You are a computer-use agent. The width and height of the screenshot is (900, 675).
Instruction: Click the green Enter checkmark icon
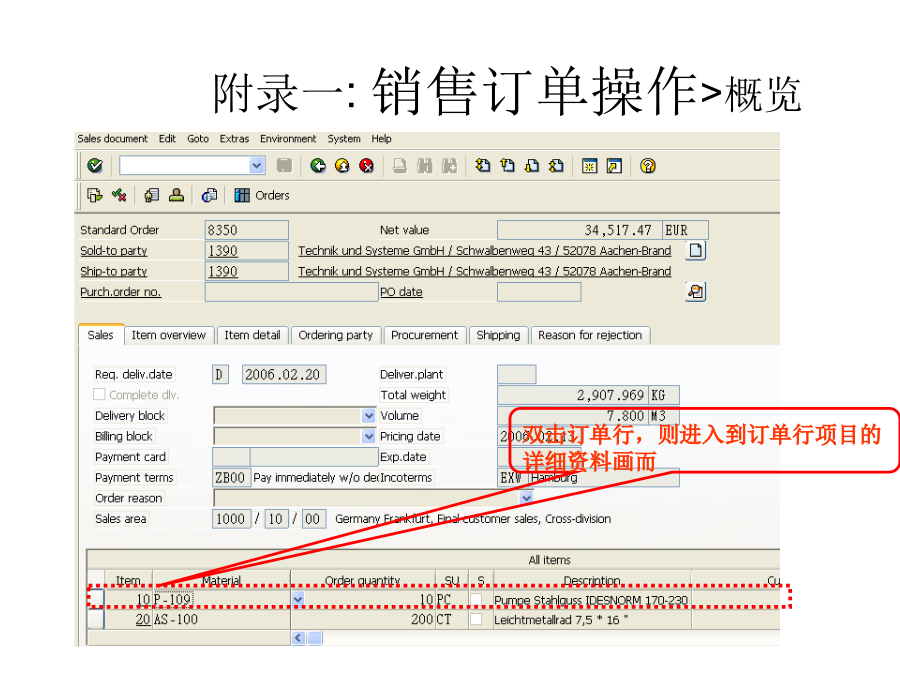[95, 166]
